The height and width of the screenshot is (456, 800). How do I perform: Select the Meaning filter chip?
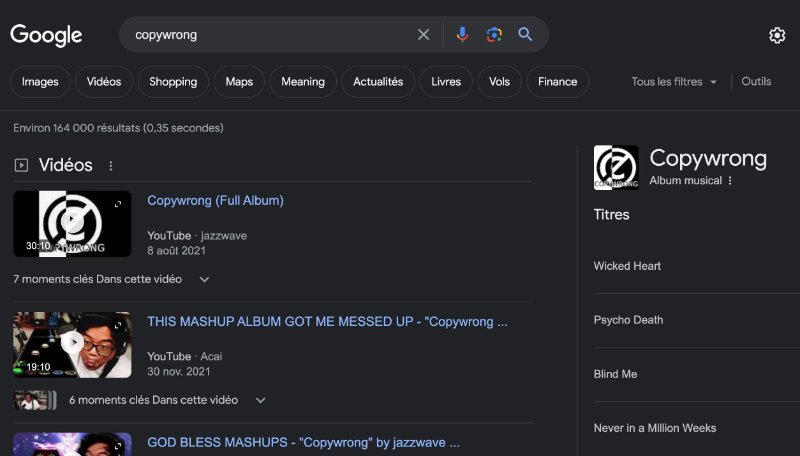303,82
